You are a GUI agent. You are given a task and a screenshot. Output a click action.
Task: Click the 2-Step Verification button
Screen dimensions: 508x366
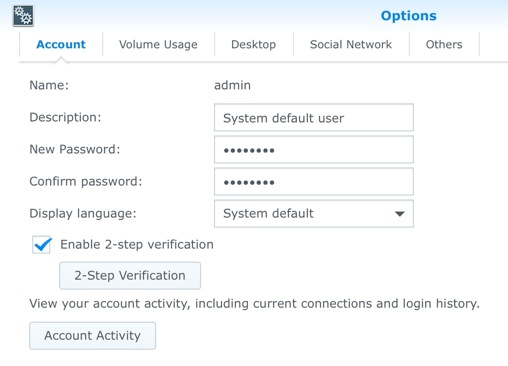click(x=130, y=276)
